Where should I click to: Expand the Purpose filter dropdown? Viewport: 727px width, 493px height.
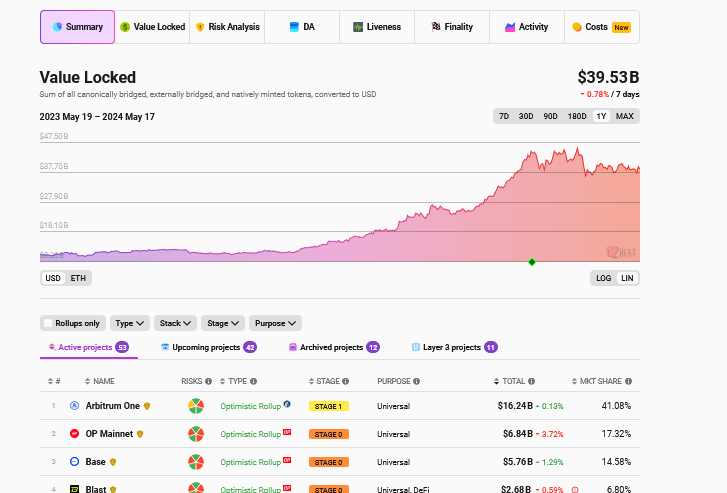[275, 323]
